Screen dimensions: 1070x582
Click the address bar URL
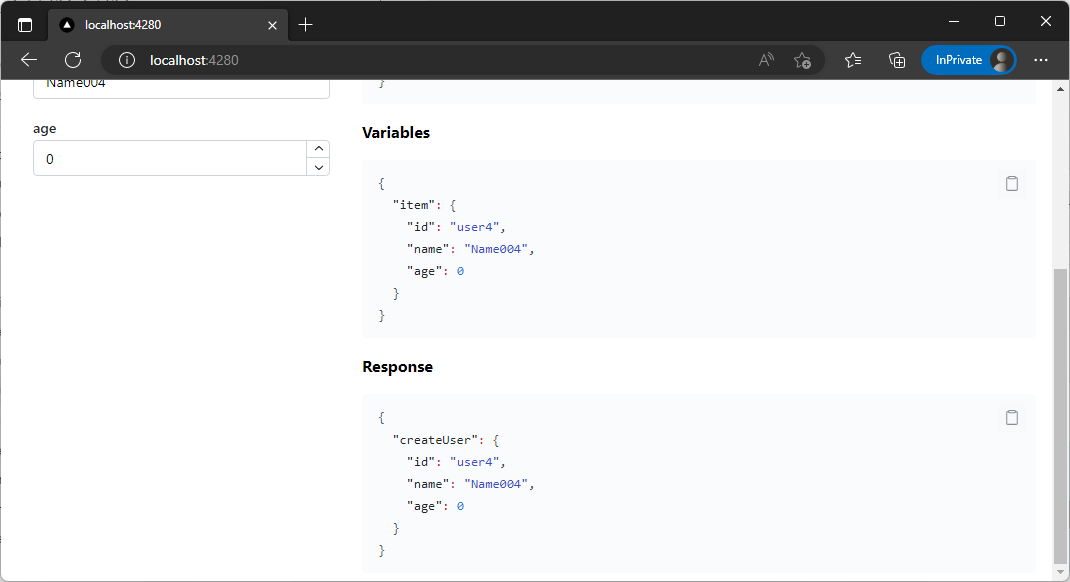click(x=194, y=60)
